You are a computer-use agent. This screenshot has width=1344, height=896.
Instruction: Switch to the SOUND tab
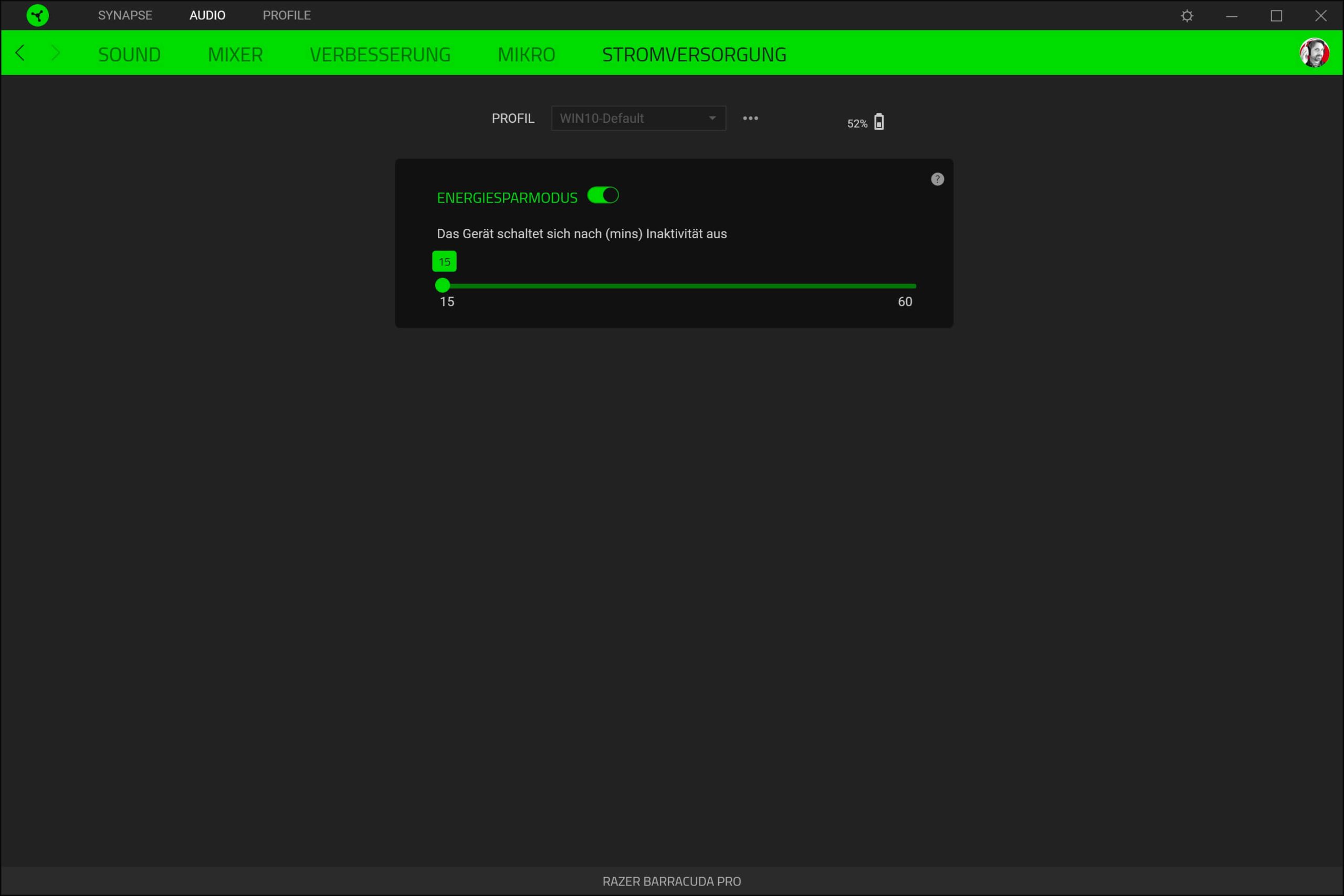(129, 54)
